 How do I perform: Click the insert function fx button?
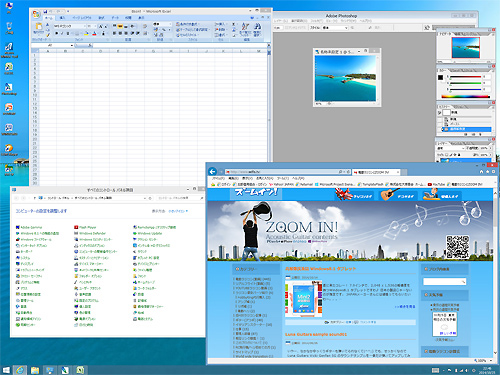click(x=90, y=45)
